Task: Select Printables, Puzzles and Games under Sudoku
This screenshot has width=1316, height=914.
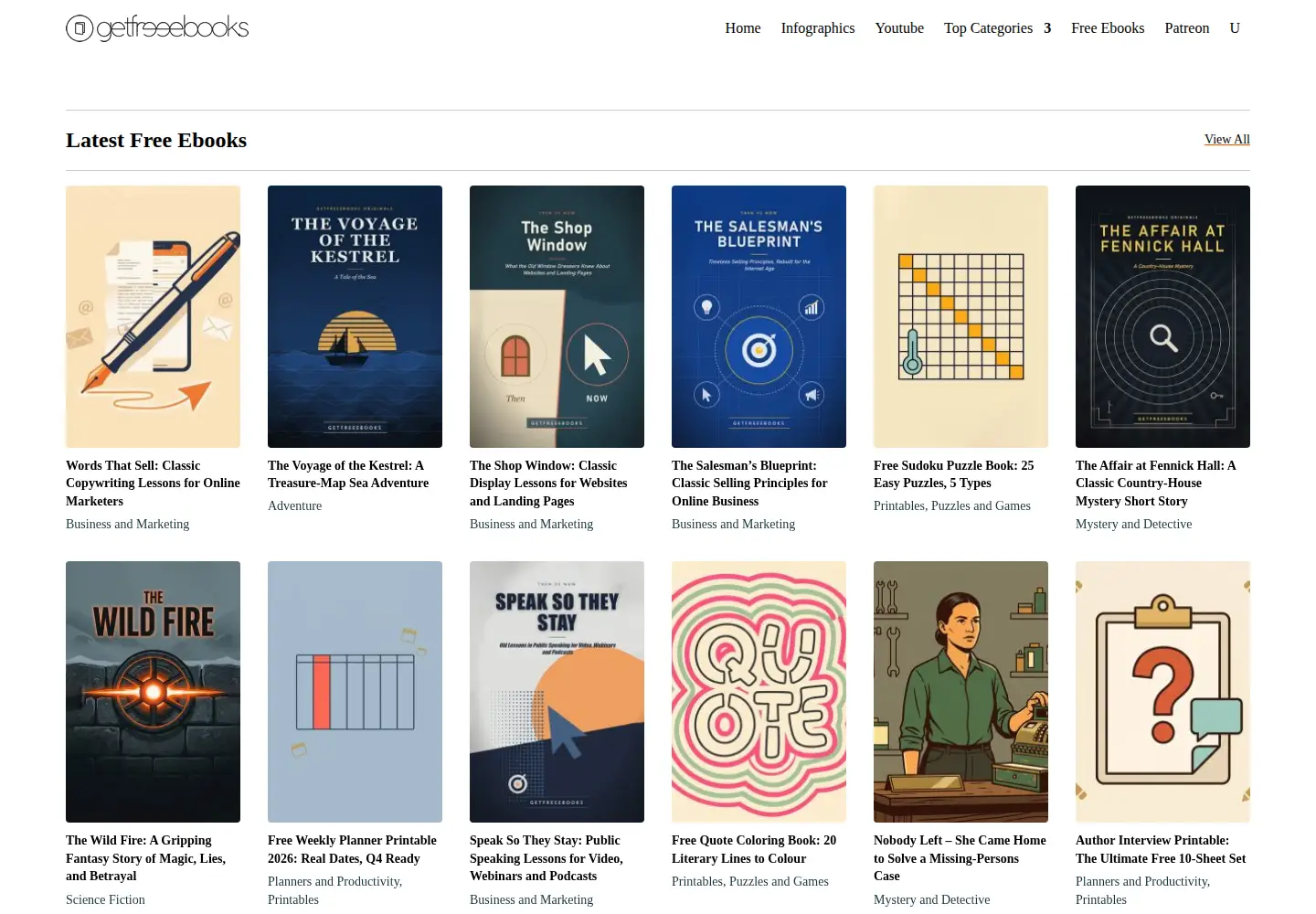Action: pyautogui.click(x=951, y=505)
